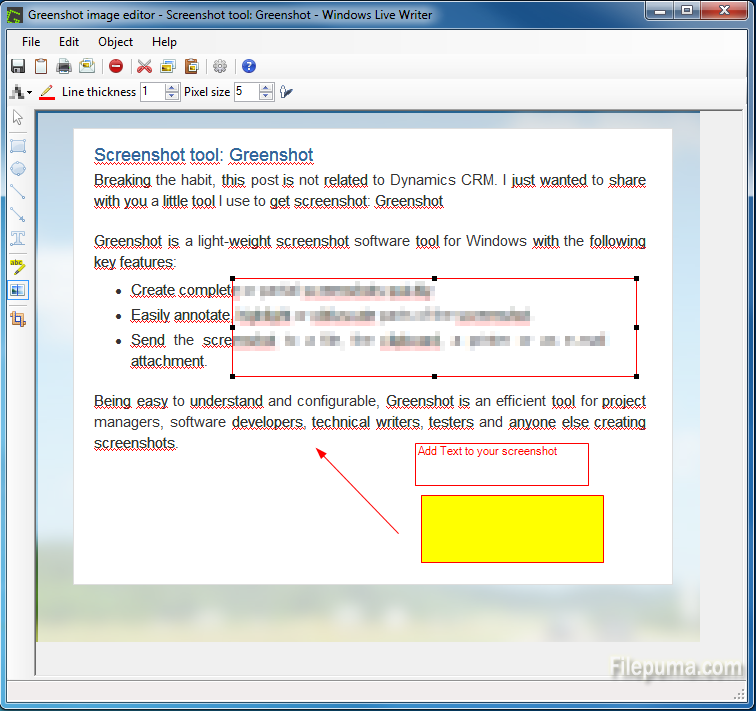
Task: Copy image to clipboard via toolbar icon
Action: (x=40, y=66)
